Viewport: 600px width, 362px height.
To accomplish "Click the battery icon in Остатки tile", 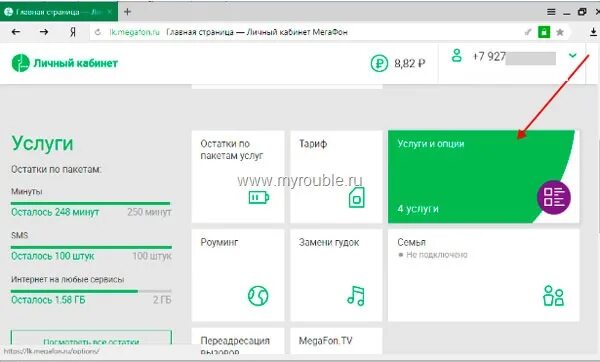I will (259, 197).
